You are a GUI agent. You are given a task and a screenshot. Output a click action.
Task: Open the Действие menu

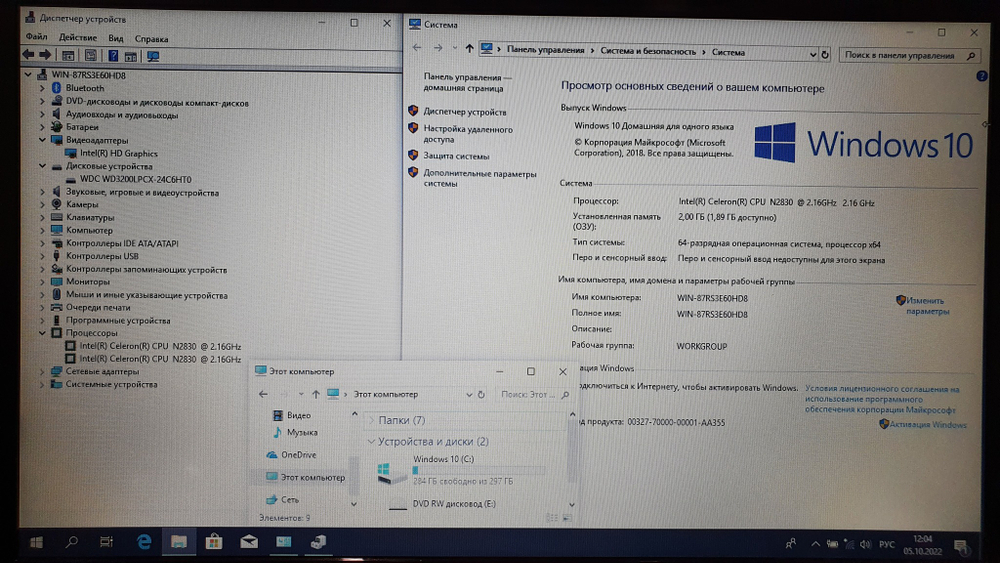pos(78,38)
